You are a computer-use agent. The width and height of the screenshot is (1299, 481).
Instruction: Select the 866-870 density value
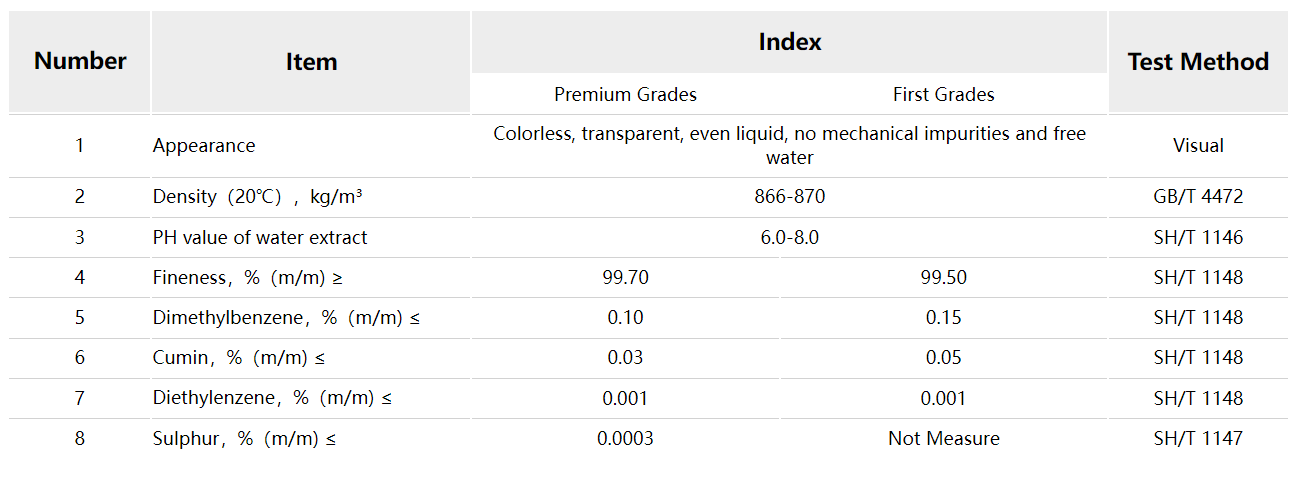(789, 197)
